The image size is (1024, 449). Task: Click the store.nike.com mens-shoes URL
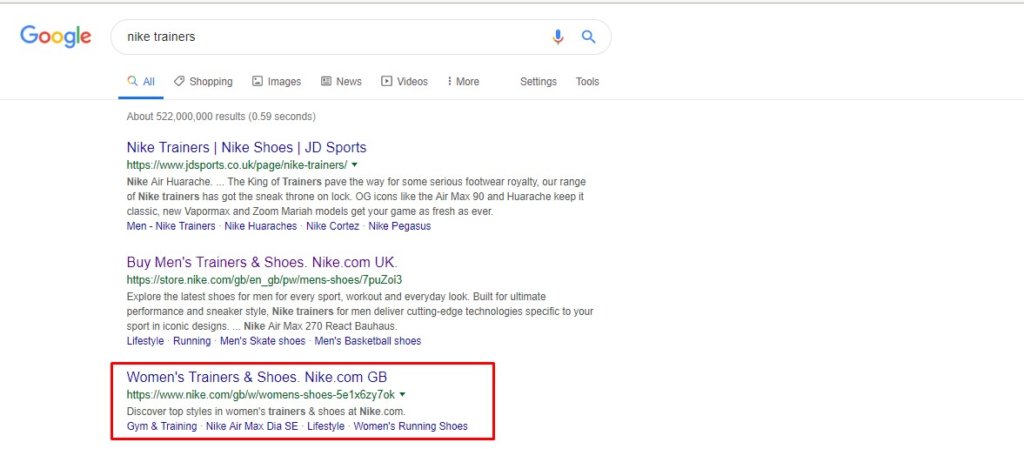point(264,280)
